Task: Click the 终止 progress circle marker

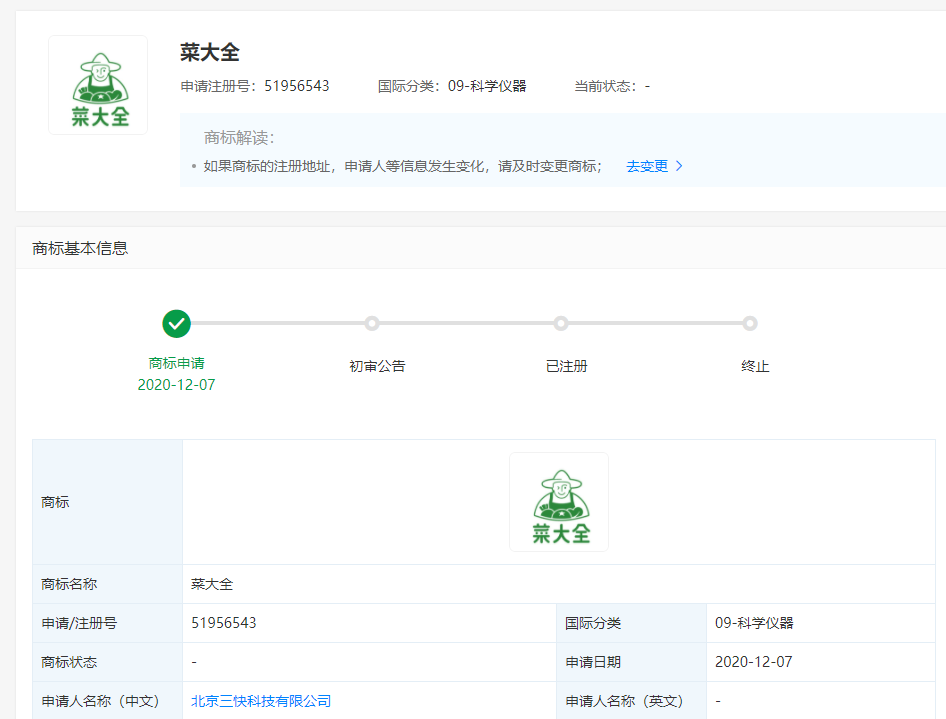Action: click(750, 323)
